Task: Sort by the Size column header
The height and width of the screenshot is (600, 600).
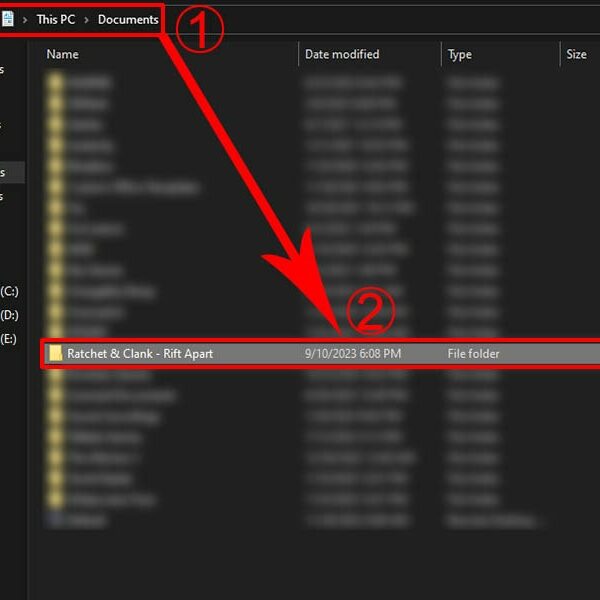Action: [576, 54]
